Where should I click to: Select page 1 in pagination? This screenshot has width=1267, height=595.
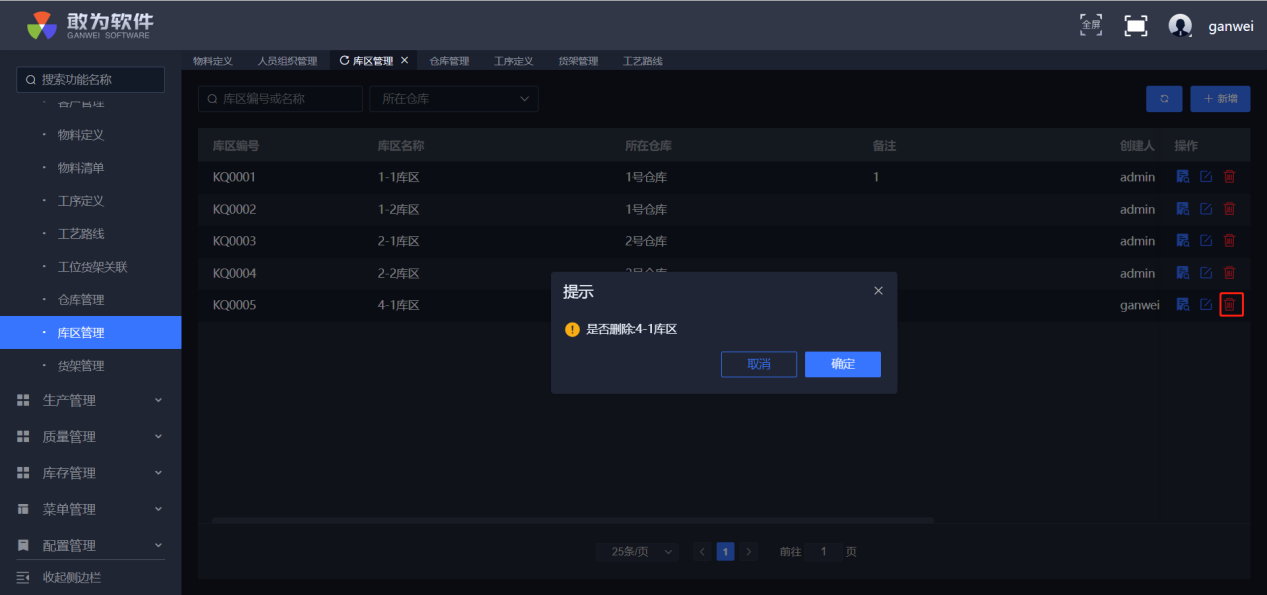click(726, 552)
